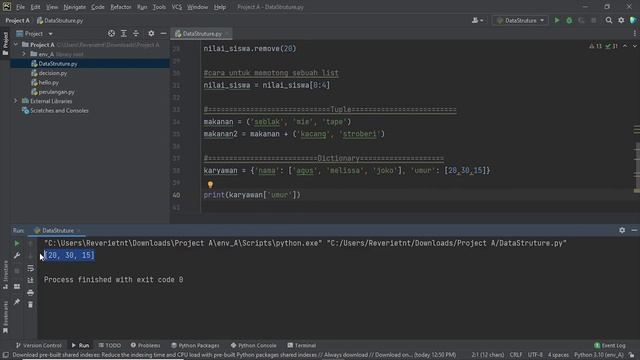Open the Python Console tool window
640x360 pixels.
click(x=253, y=345)
